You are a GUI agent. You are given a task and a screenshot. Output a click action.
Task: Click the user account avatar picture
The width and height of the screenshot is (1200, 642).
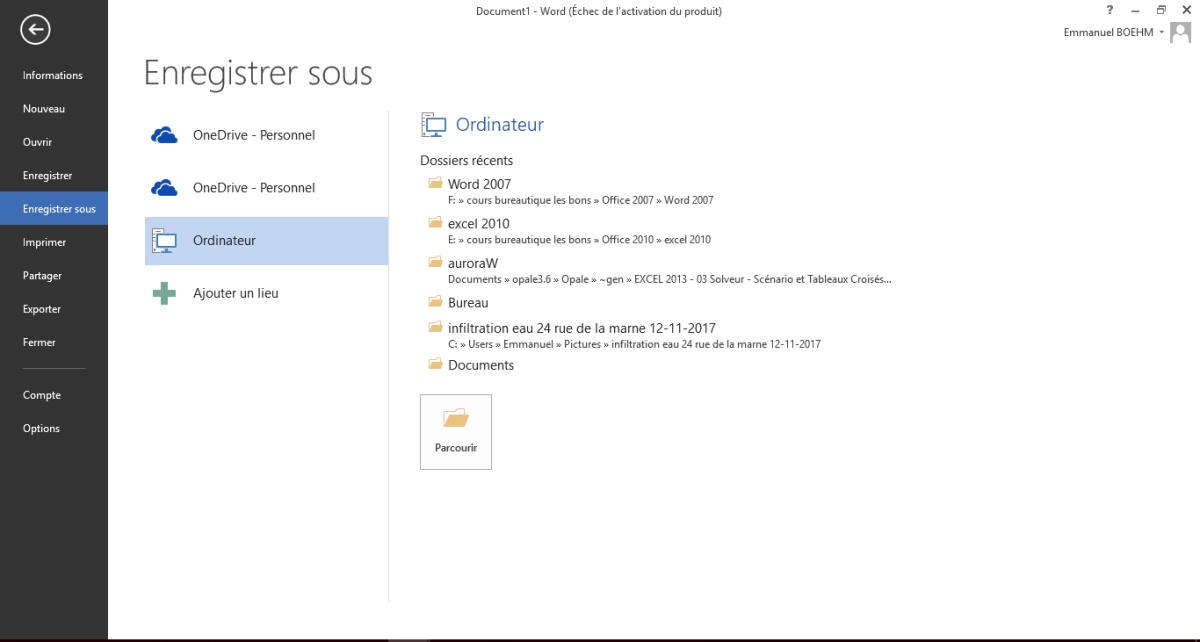(1181, 32)
